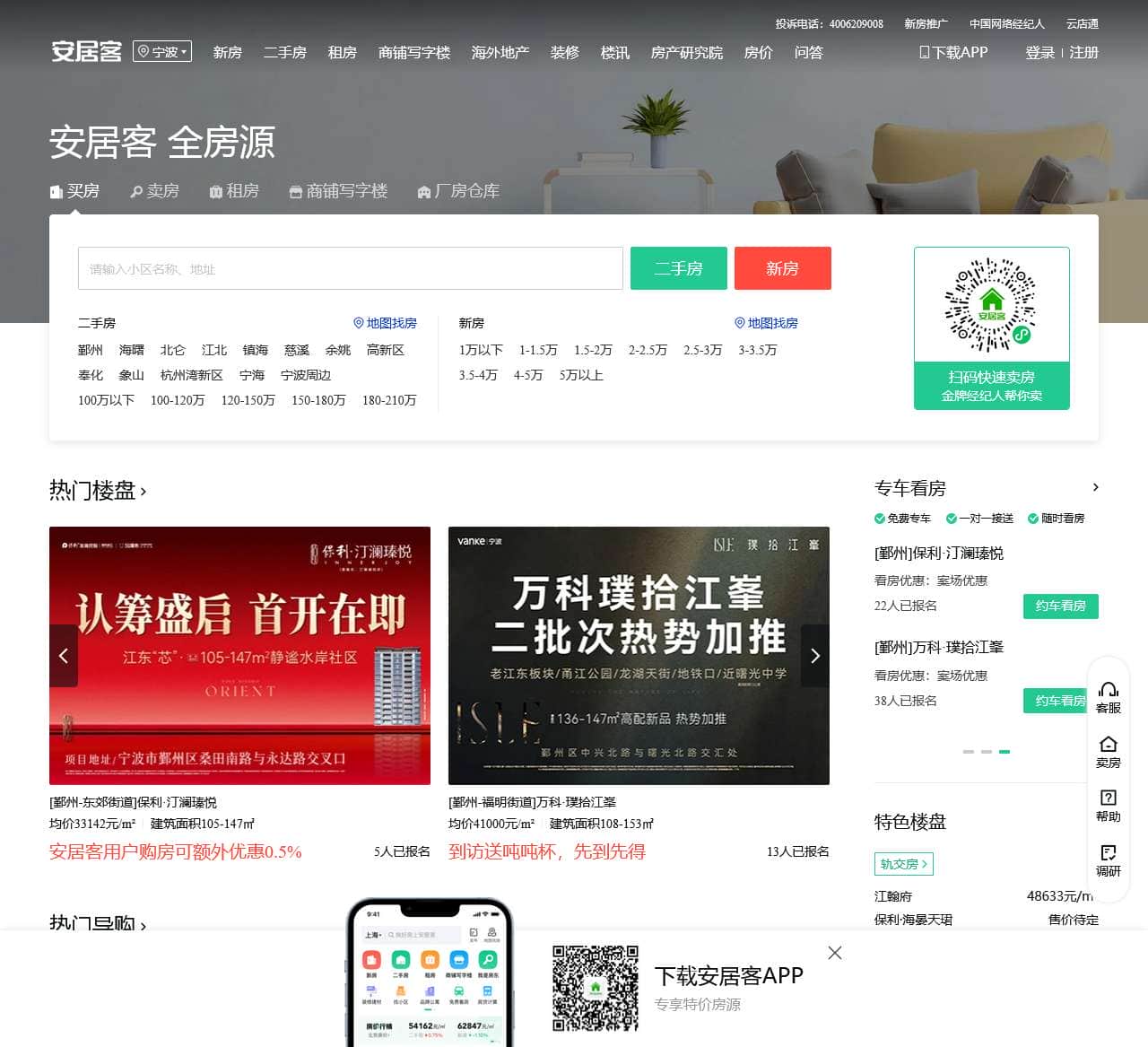Open 云店通 top link
Image resolution: width=1148 pixels, height=1047 pixels.
click(x=1083, y=24)
